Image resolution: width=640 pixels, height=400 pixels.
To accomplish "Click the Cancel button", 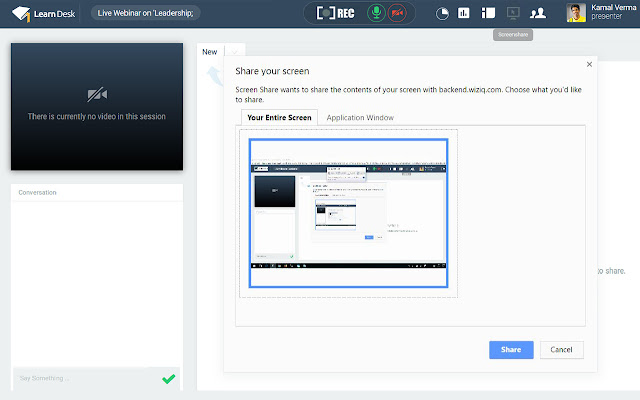I will 562,350.
